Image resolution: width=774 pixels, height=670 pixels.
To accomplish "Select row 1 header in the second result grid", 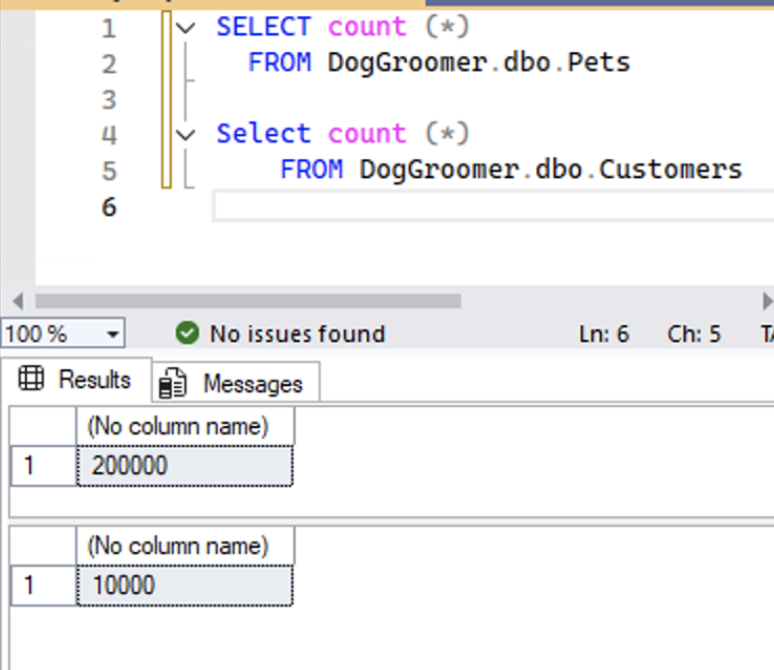I will pos(43,585).
